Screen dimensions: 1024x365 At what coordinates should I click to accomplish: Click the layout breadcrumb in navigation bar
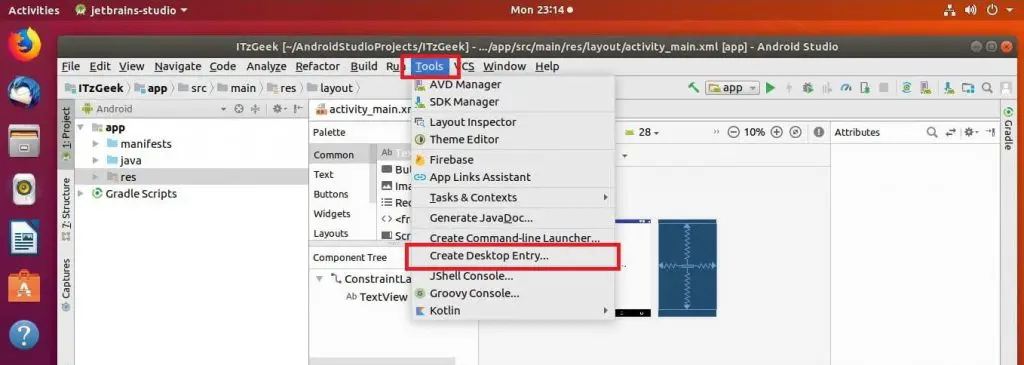[x=330, y=87]
